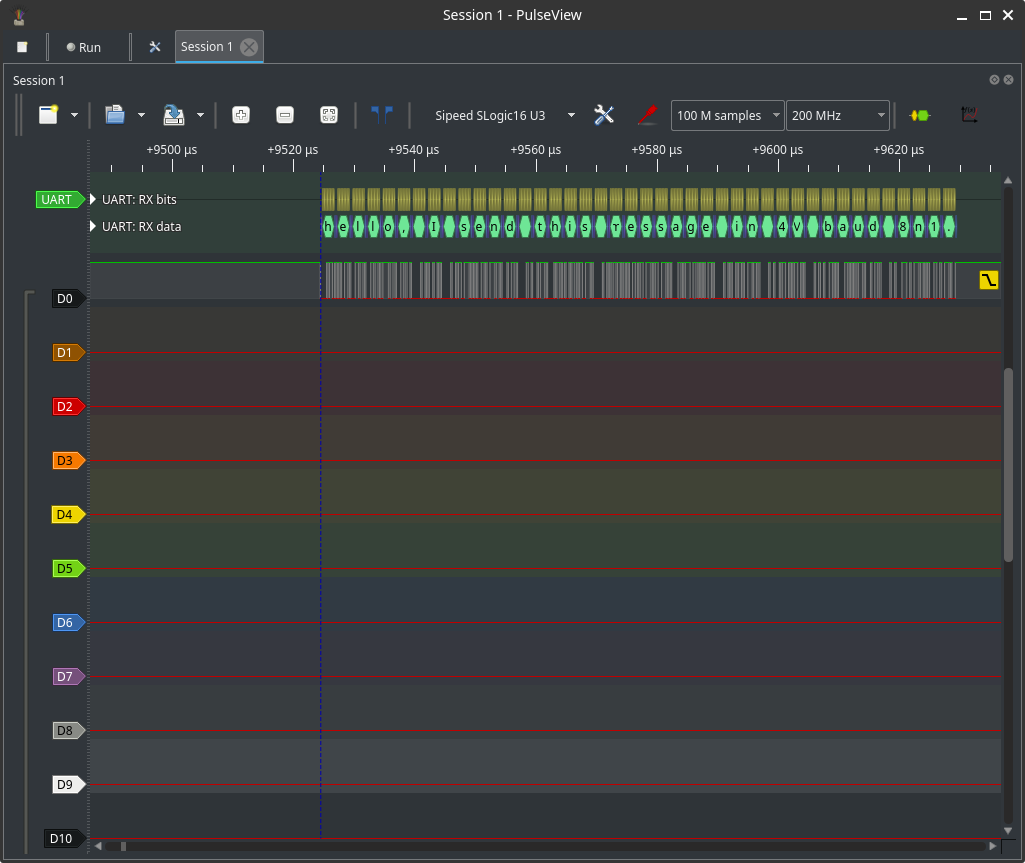Click the math signal icon
The height and width of the screenshot is (863, 1025).
(968, 115)
